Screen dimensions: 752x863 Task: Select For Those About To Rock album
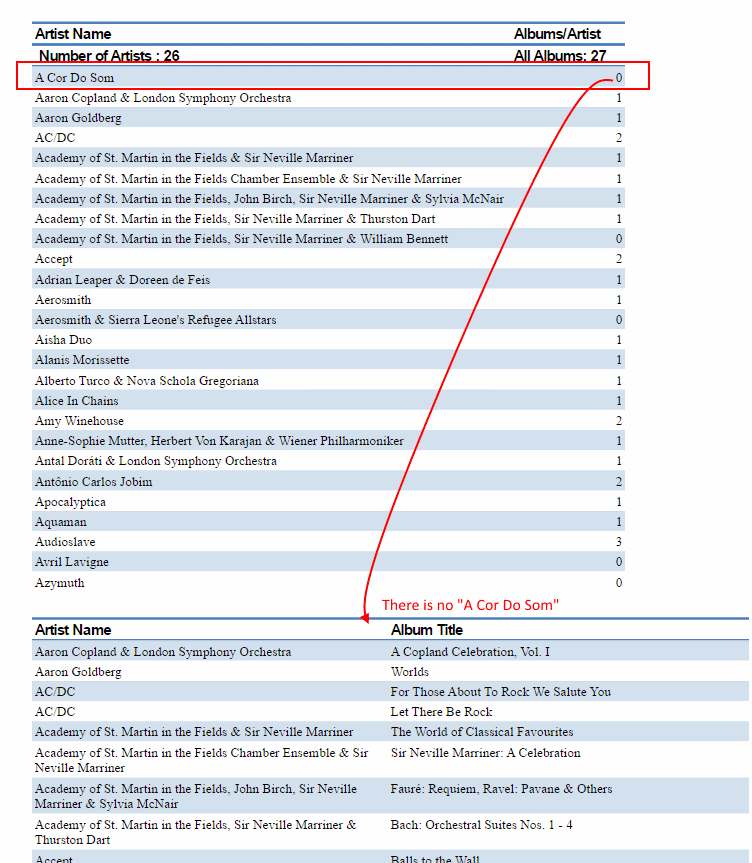[x=500, y=692]
